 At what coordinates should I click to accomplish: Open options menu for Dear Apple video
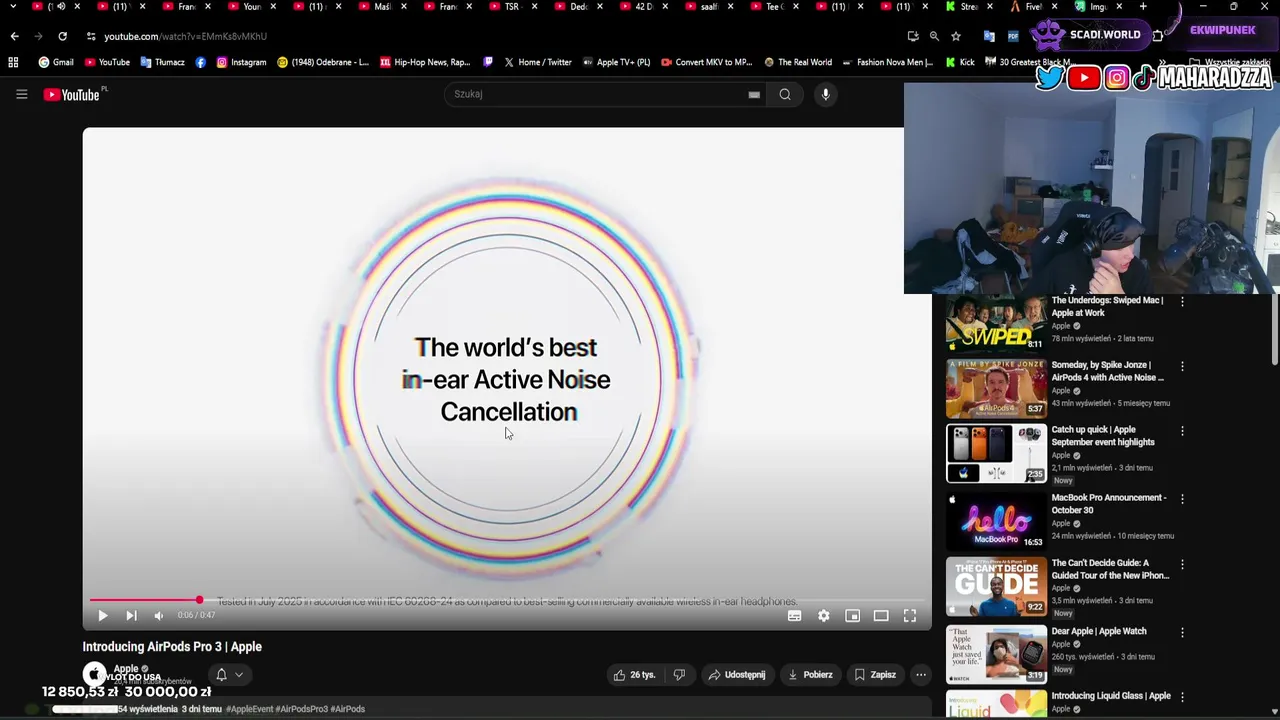(1182, 632)
